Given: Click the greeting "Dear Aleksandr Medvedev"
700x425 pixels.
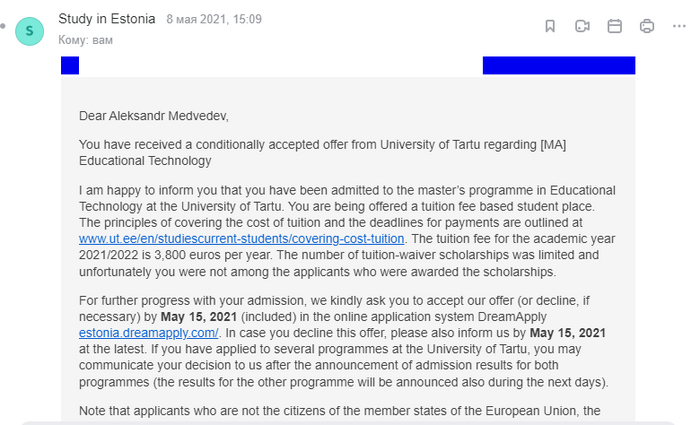Looking at the screenshot, I should 155,115.
